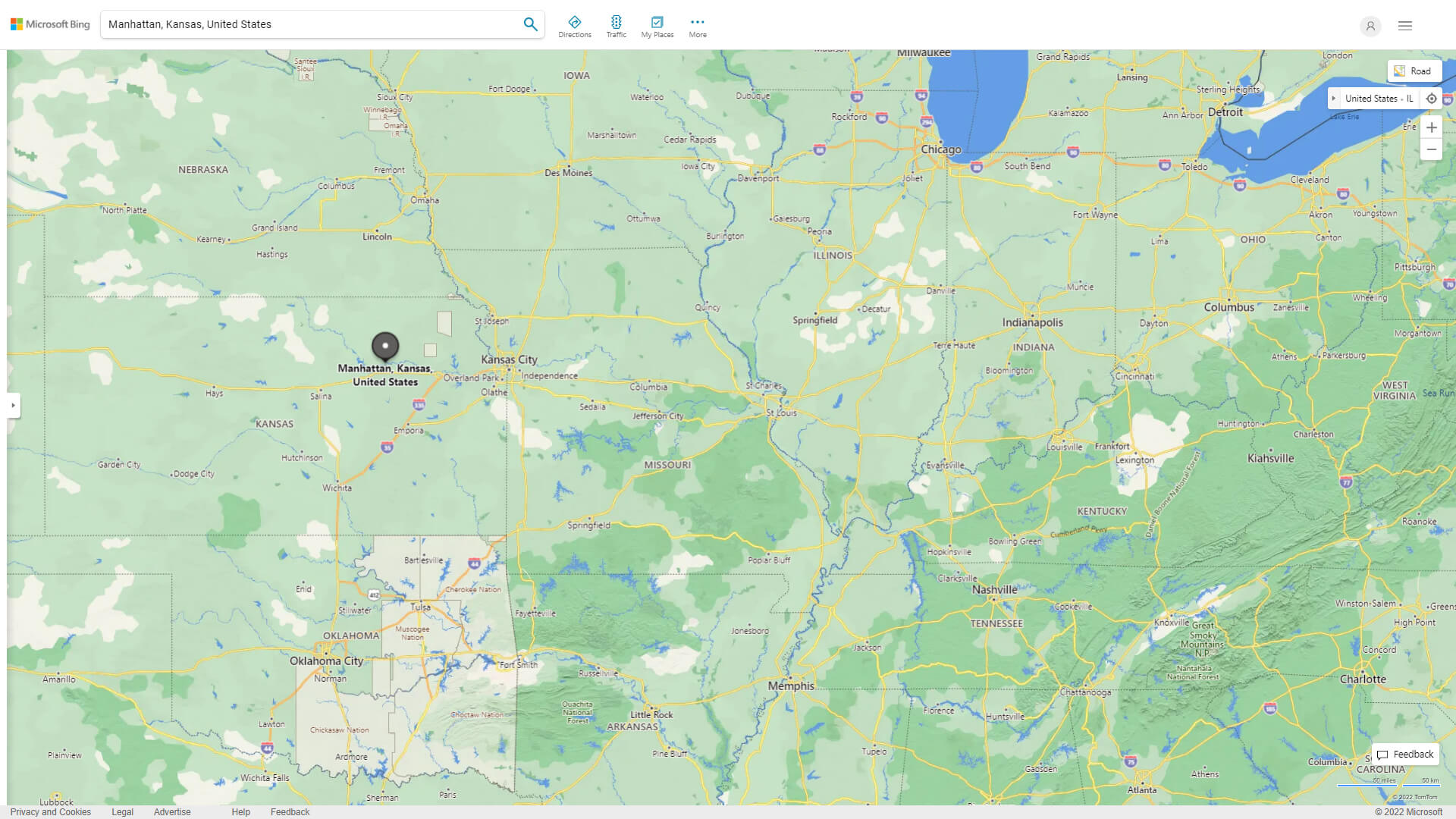
Task: Open the hamburger menu
Action: [1404, 25]
